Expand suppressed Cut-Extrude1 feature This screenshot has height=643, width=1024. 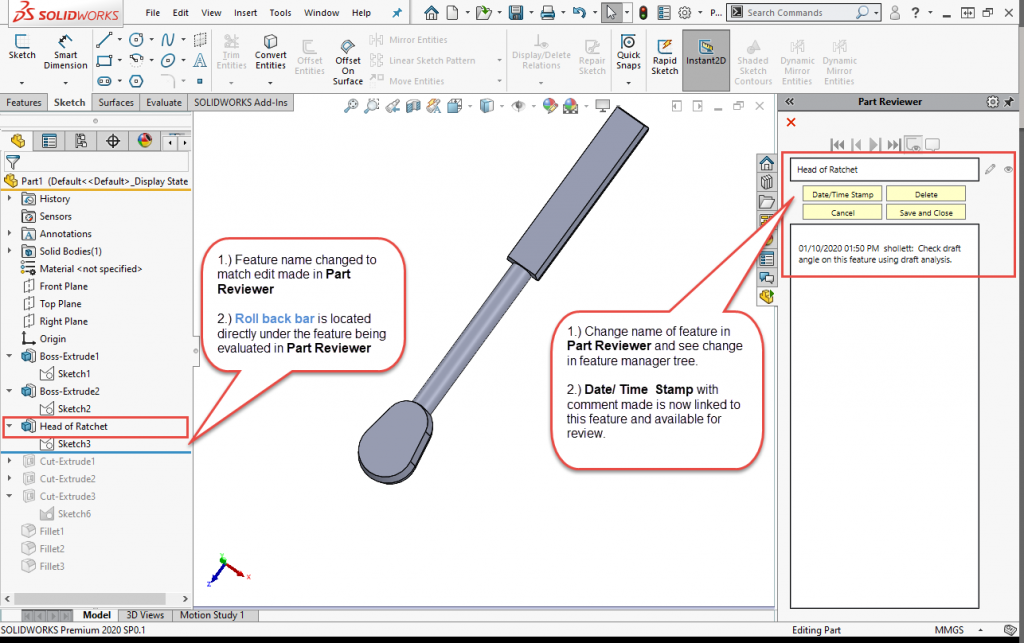[x=9, y=461]
